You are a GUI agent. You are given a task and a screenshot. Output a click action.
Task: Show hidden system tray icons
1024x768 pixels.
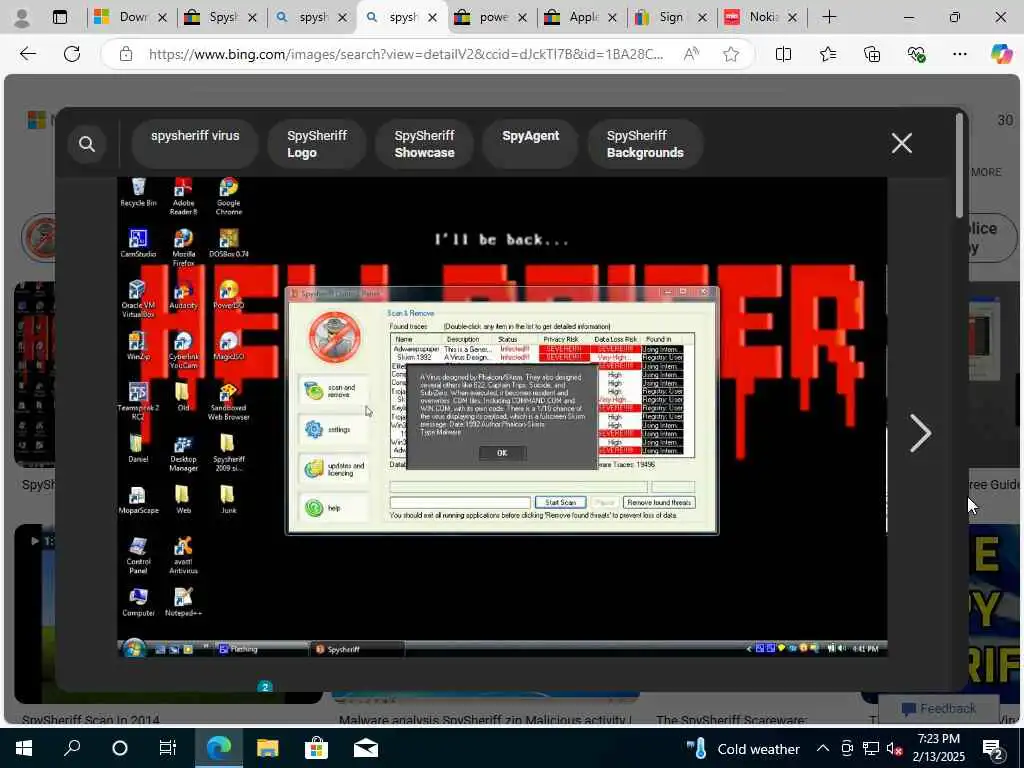[823, 748]
